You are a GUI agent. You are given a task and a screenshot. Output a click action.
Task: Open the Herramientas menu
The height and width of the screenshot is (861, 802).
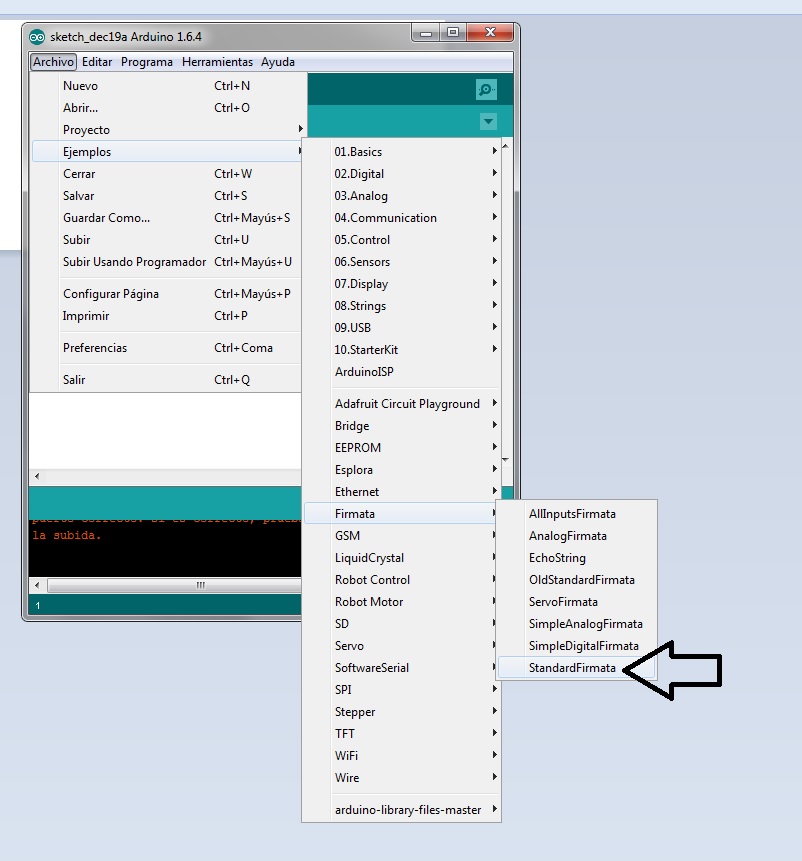coord(217,62)
